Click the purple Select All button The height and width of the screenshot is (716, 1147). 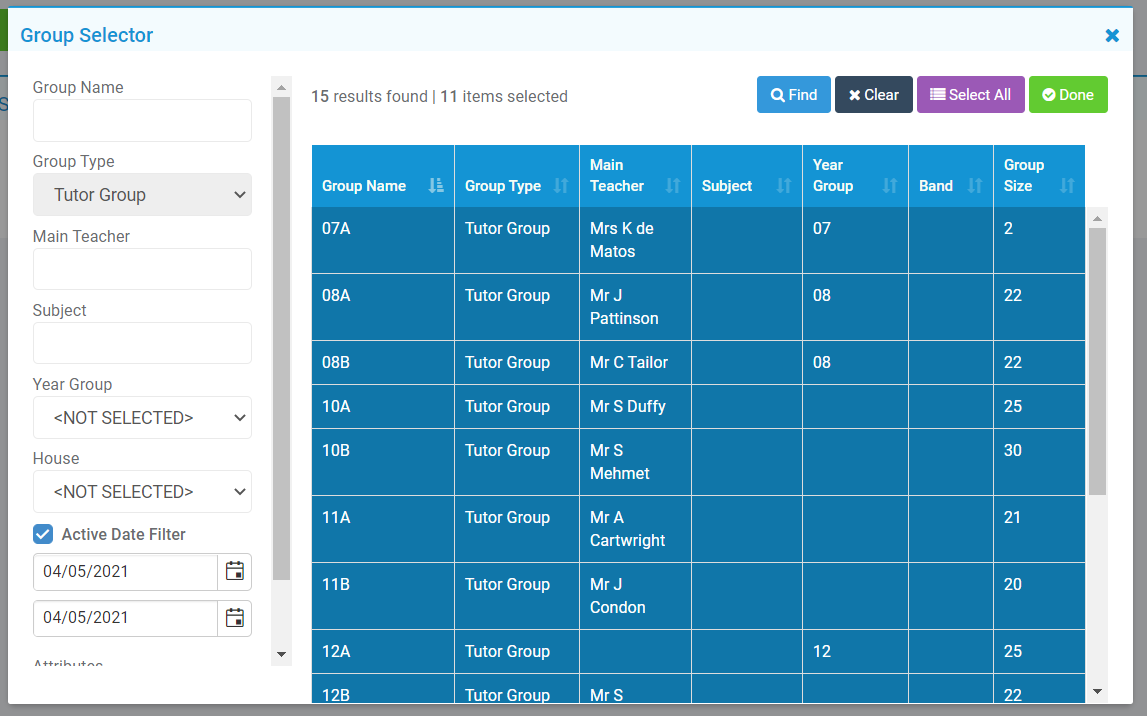pyautogui.click(x=970, y=95)
